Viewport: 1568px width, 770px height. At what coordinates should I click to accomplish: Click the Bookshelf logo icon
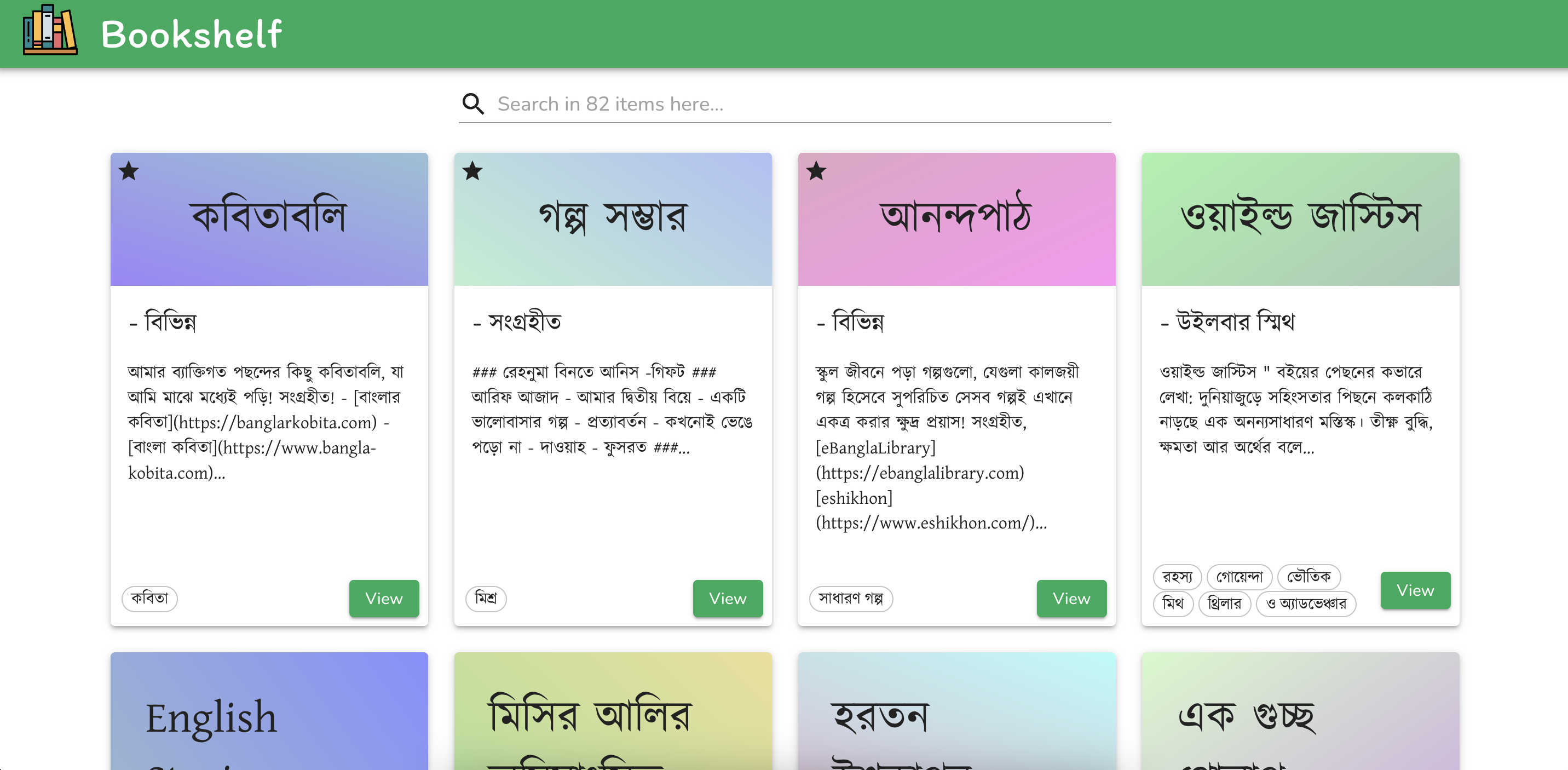click(x=50, y=31)
